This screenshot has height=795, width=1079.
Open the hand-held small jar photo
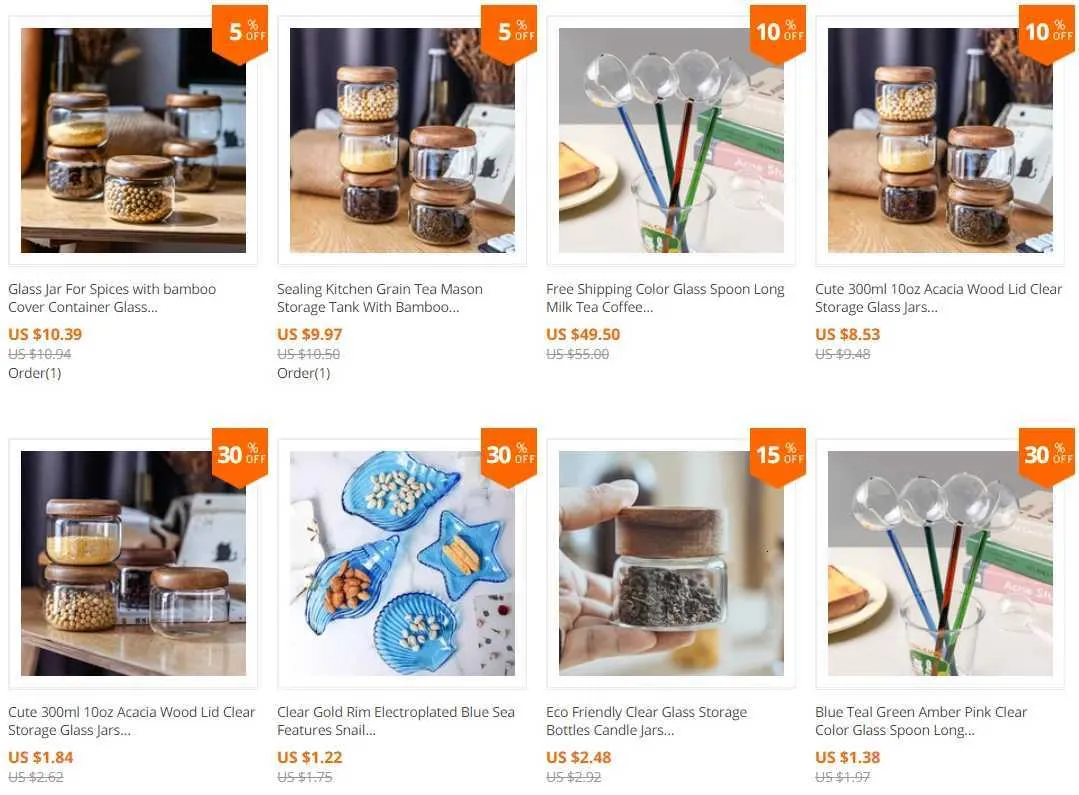click(x=671, y=563)
